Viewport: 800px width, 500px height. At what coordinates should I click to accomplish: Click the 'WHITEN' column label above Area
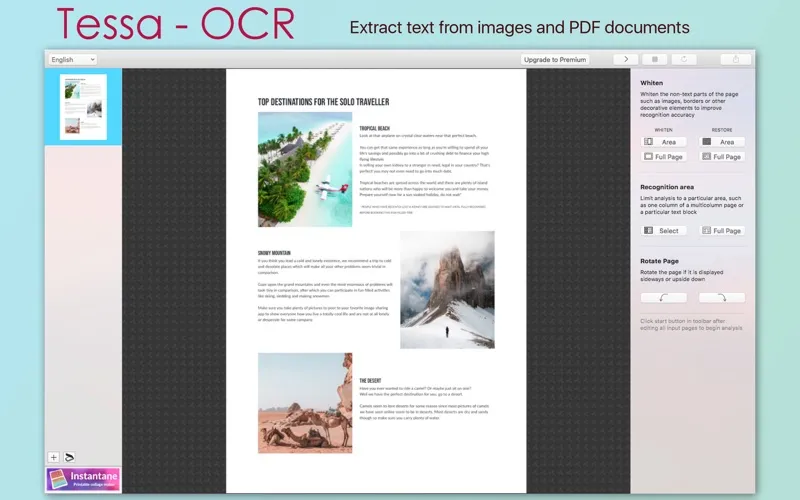point(663,130)
